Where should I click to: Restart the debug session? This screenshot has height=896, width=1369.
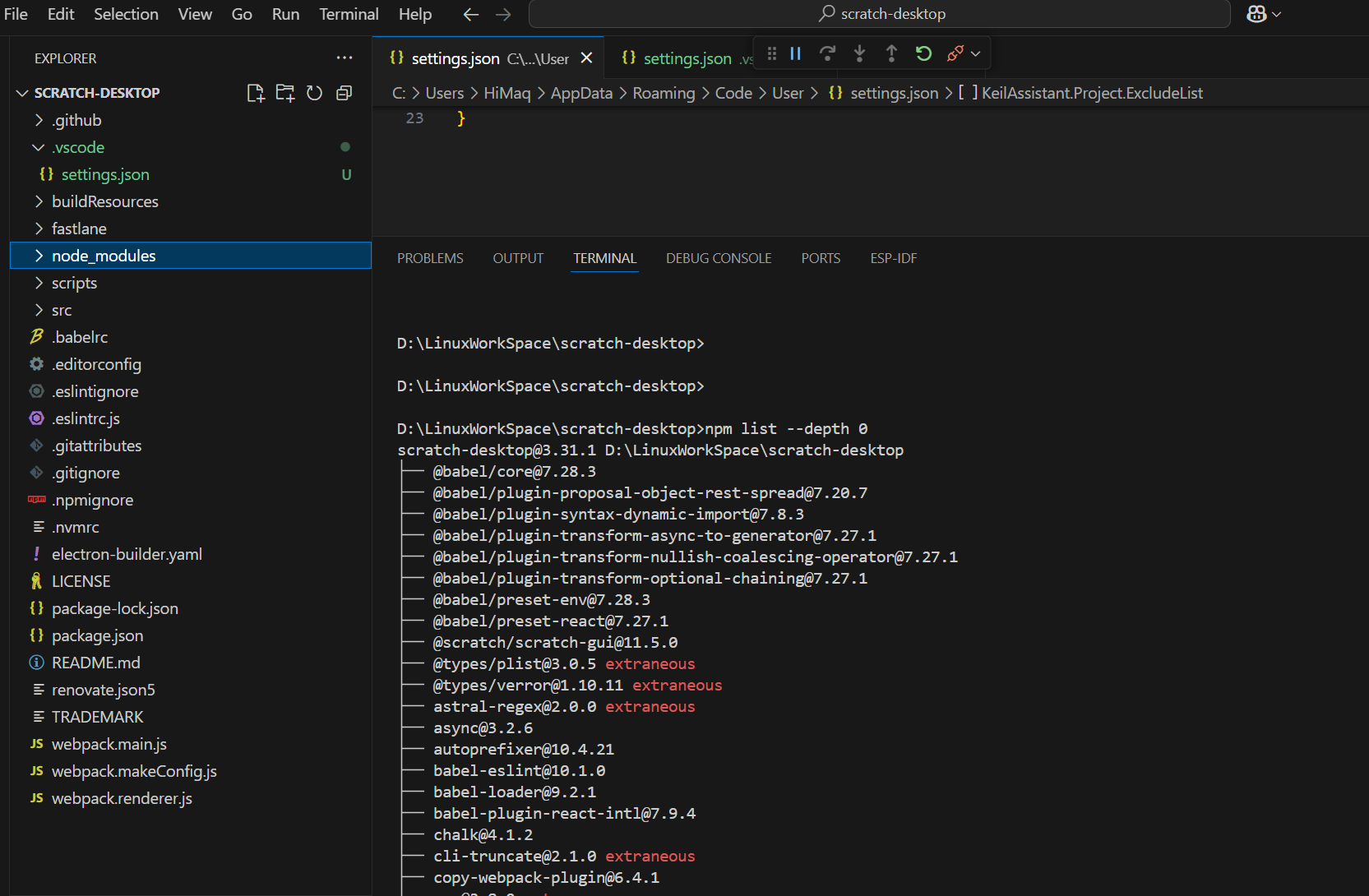(x=923, y=53)
